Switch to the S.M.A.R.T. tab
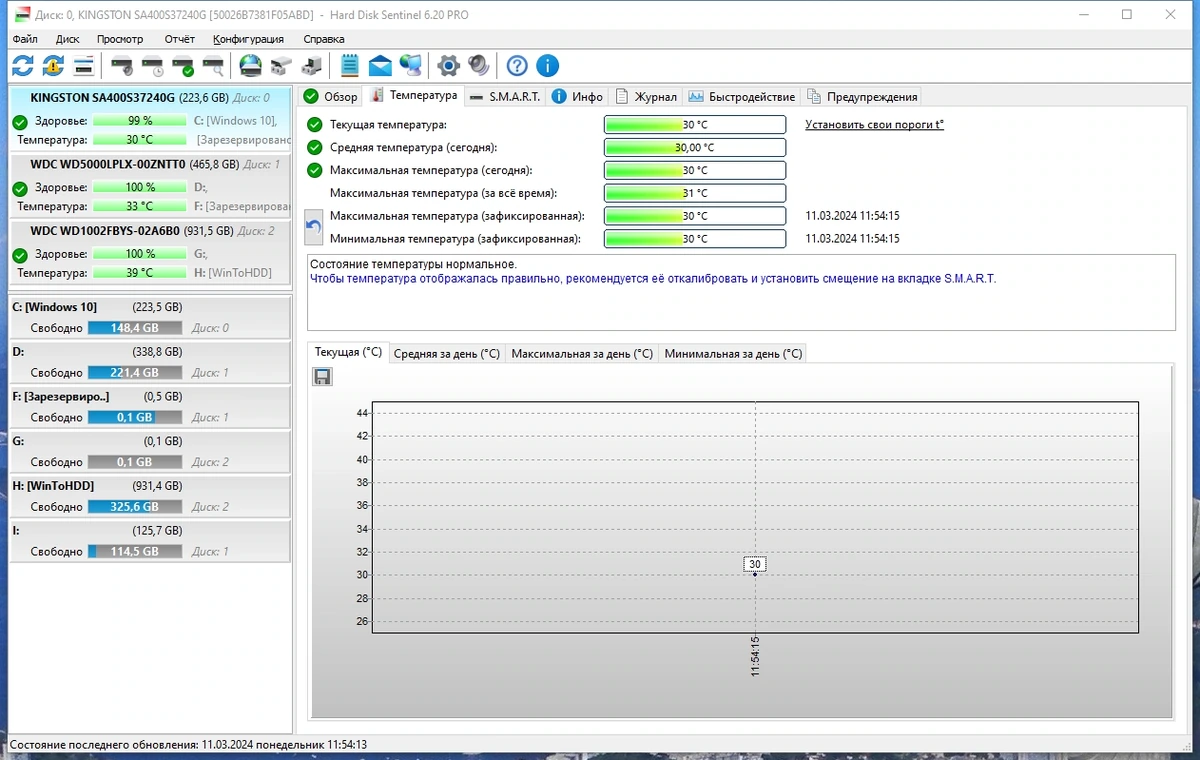The height and width of the screenshot is (760, 1200). point(505,97)
